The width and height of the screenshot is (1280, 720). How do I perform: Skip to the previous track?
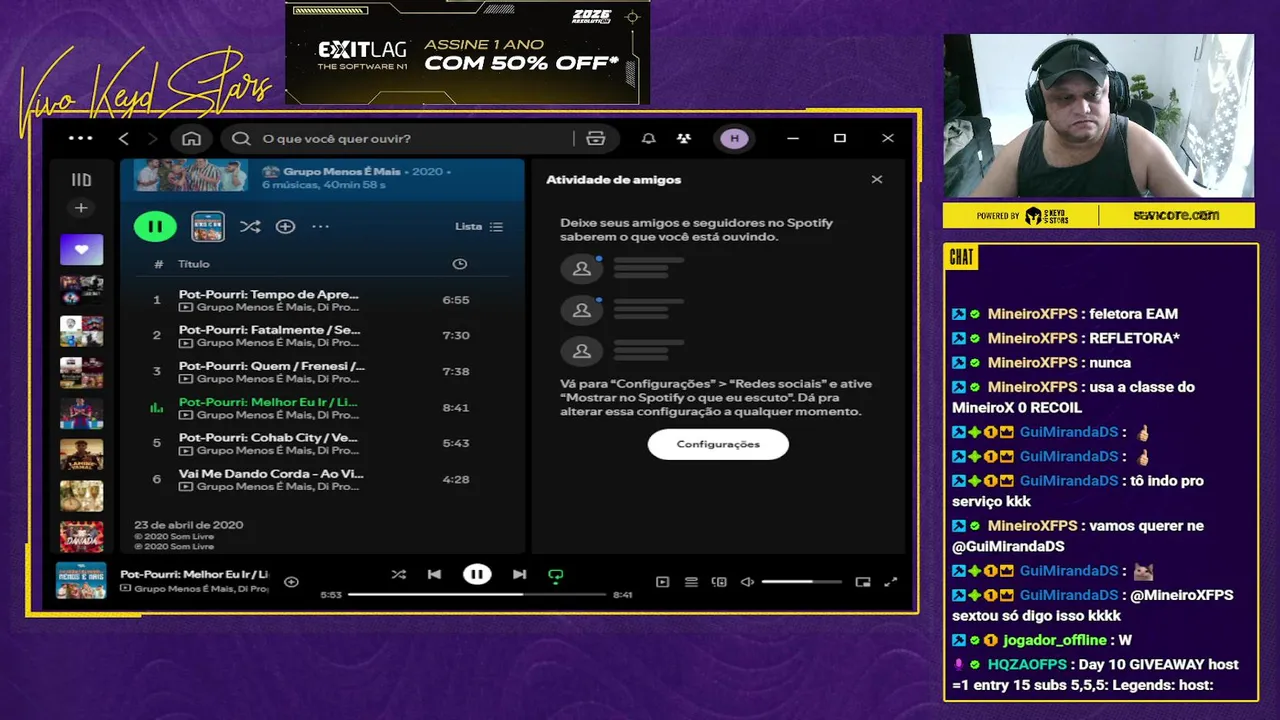click(x=434, y=574)
